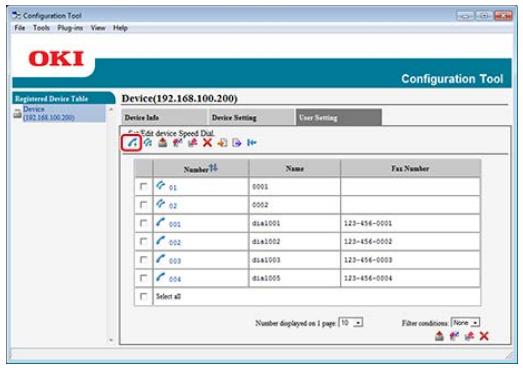Viewport: 523px width, 368px height.
Task: Click the printer icon beside Device in sidebar
Action: click(x=17, y=114)
